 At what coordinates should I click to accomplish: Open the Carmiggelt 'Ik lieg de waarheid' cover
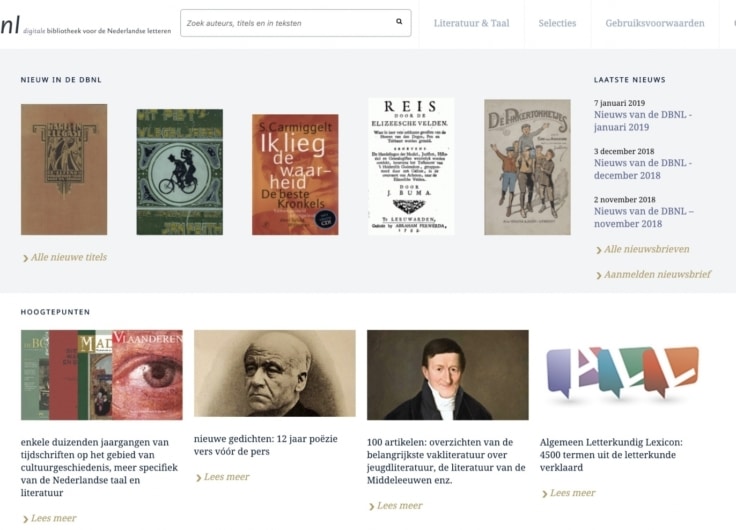pos(295,174)
